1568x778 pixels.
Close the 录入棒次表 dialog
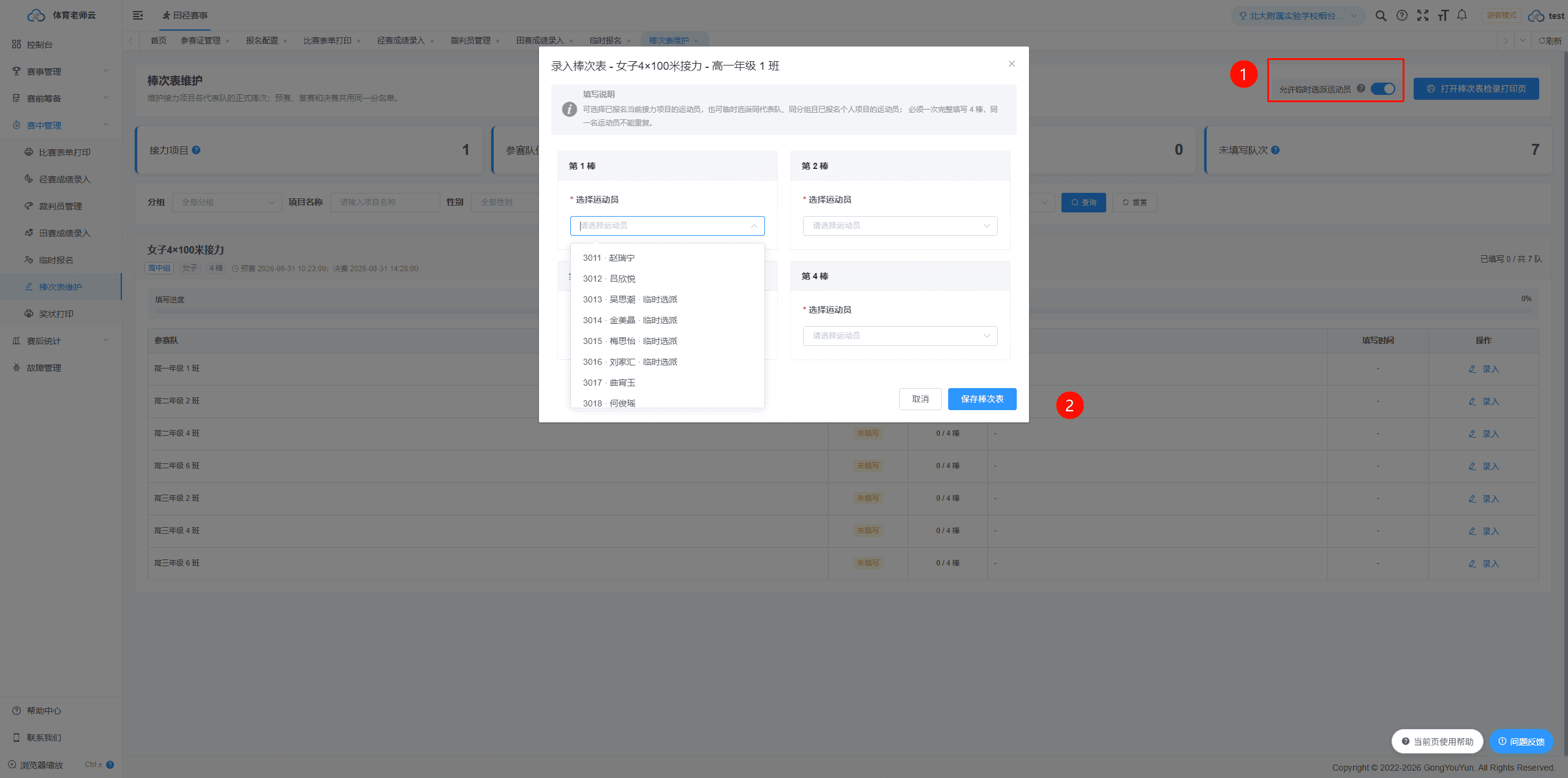[1012, 64]
